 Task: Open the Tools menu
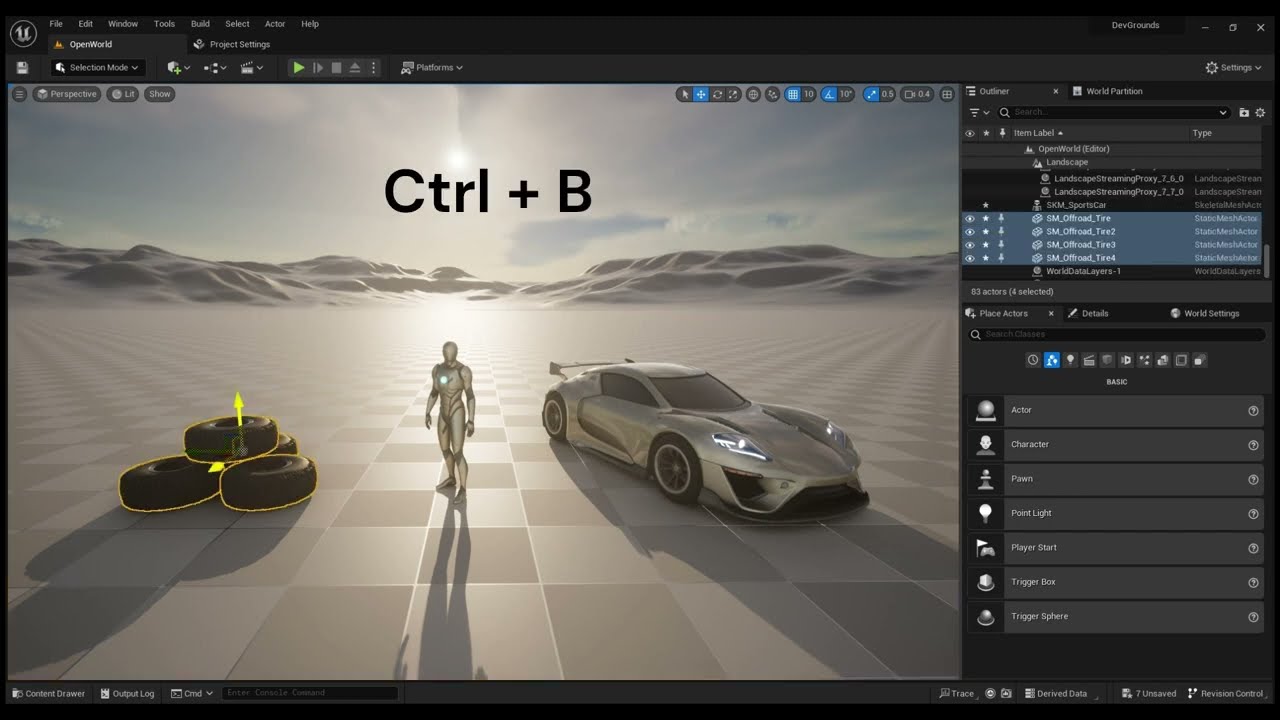[x=165, y=24]
